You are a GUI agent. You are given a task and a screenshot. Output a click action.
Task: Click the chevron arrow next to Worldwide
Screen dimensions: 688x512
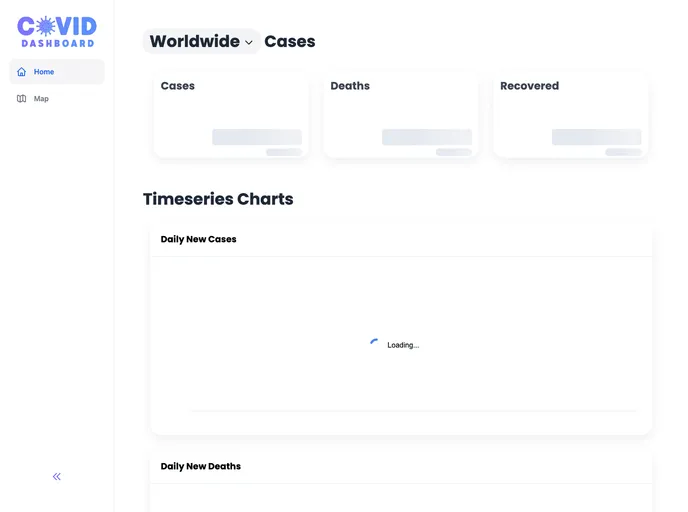(249, 43)
